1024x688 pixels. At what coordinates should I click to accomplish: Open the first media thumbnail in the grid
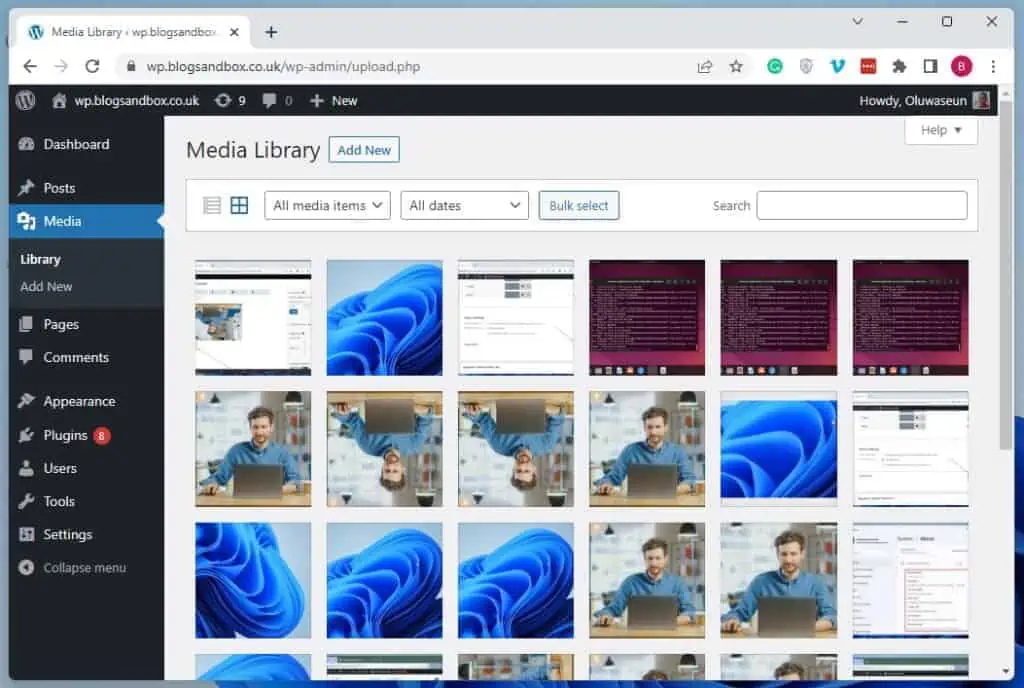[x=253, y=317]
